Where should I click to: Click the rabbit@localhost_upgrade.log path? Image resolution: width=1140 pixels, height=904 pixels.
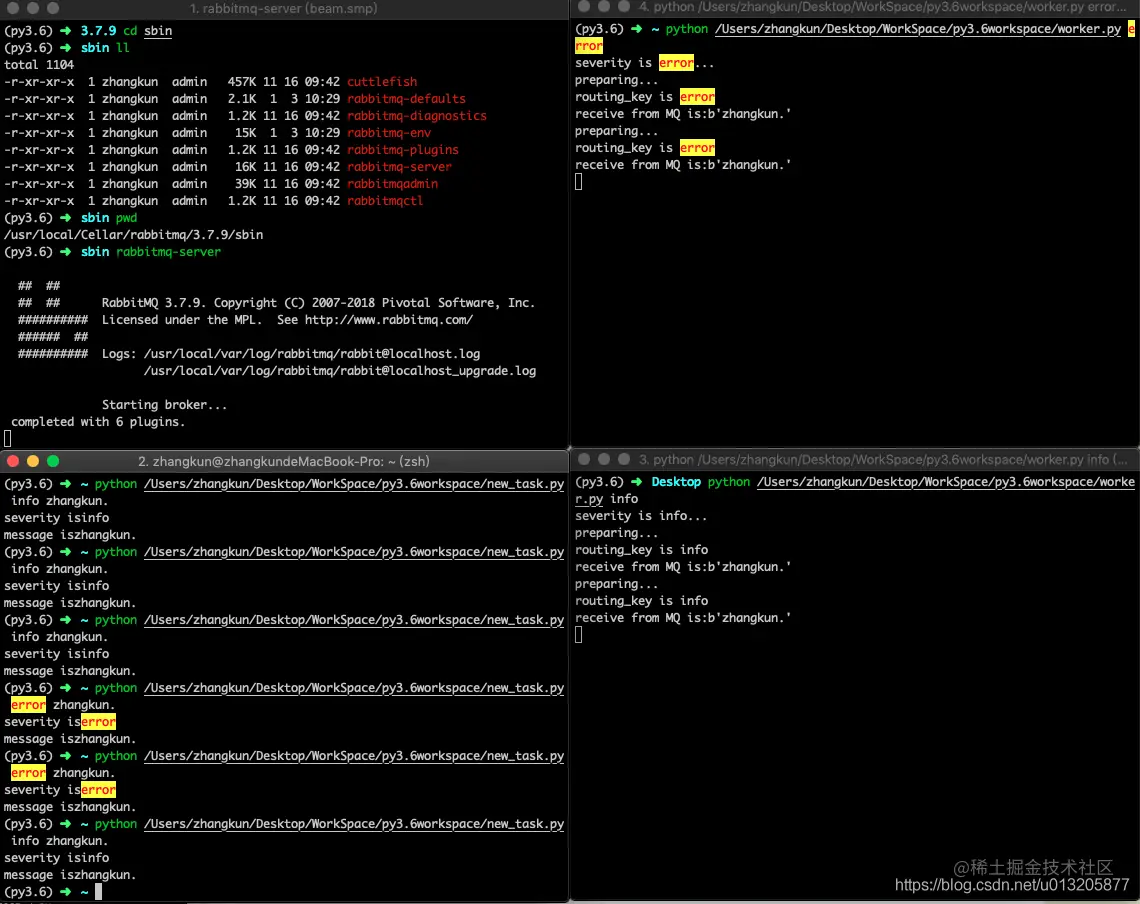(340, 371)
